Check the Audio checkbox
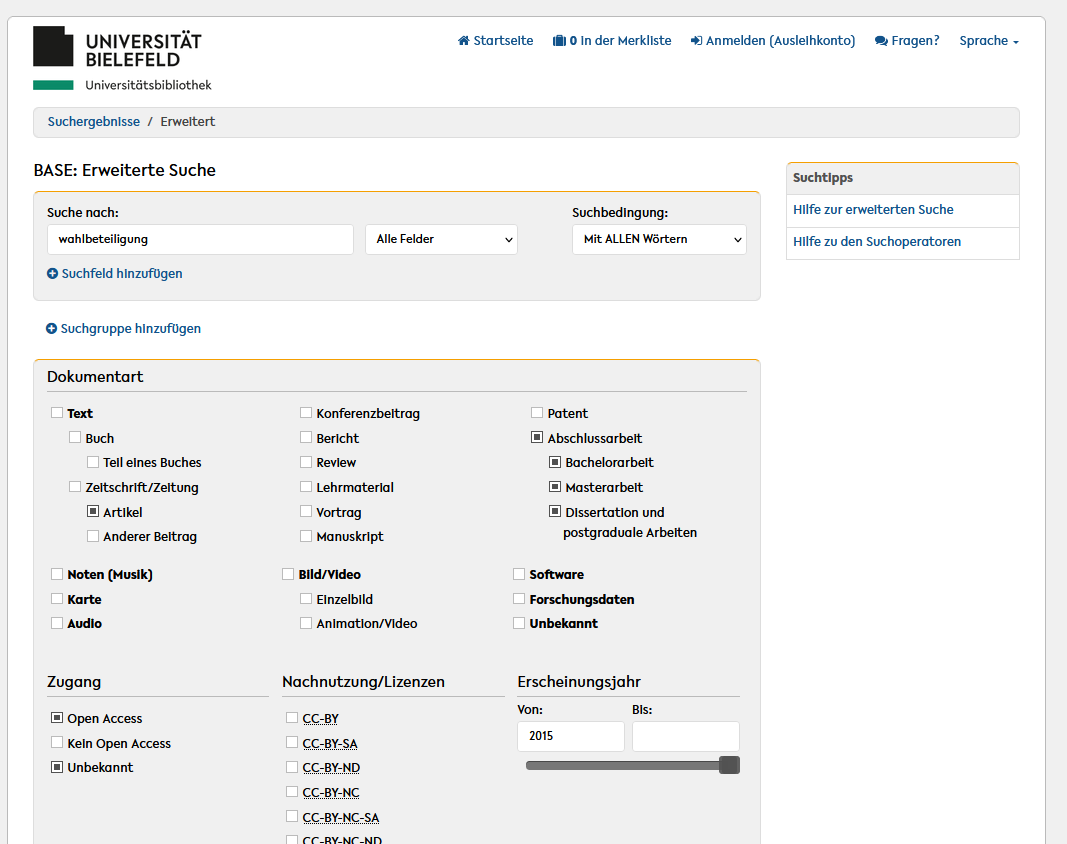 point(57,623)
